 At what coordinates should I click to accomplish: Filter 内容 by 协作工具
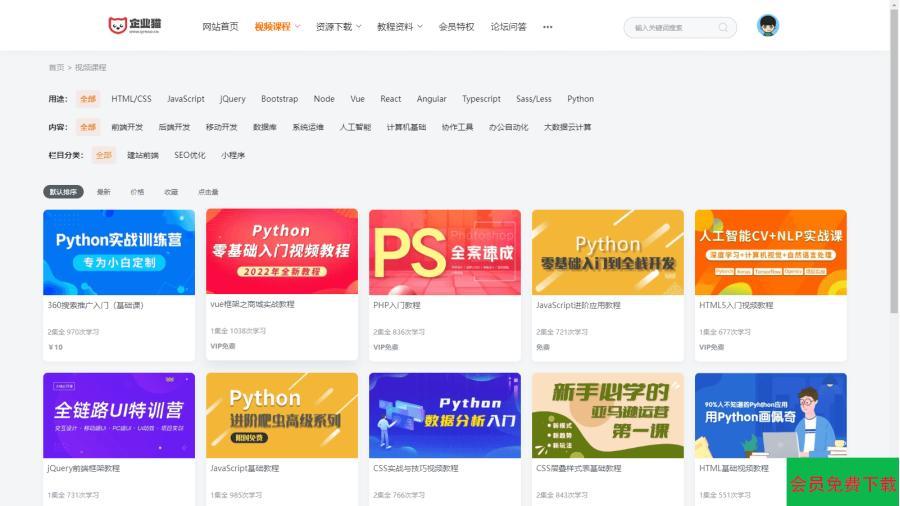pyautogui.click(x=457, y=127)
